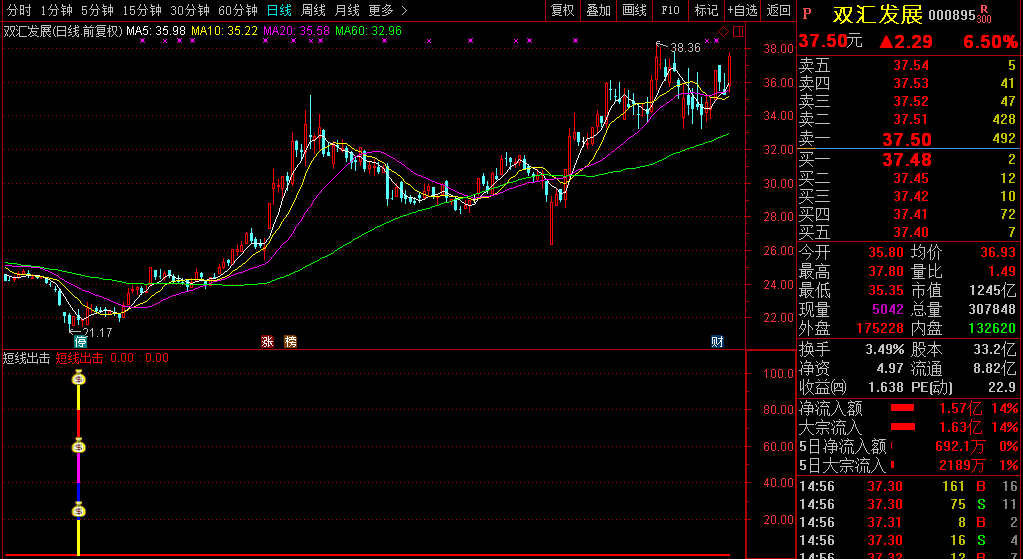
Task: Open F10 company information
Action: [670, 10]
